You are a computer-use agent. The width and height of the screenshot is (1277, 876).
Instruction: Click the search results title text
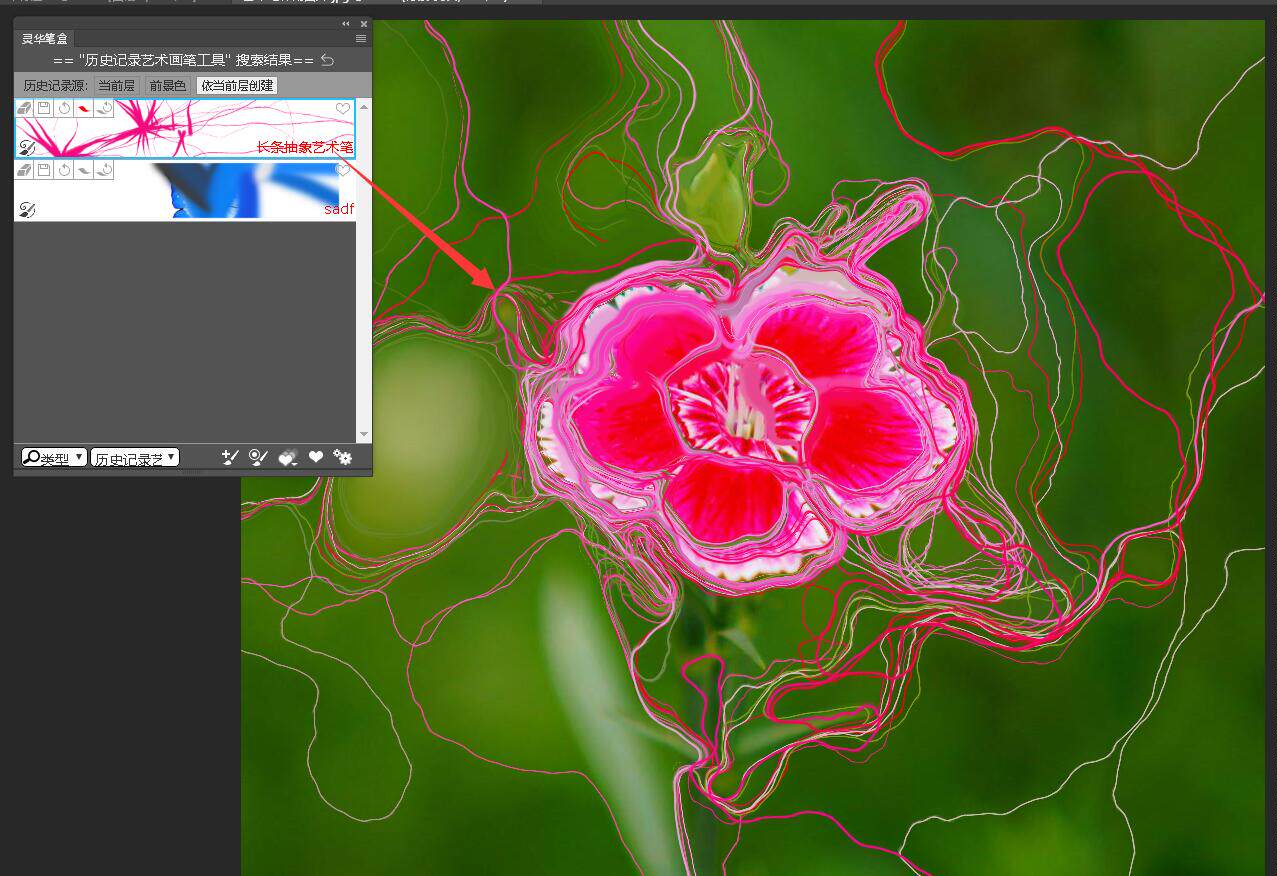point(184,61)
